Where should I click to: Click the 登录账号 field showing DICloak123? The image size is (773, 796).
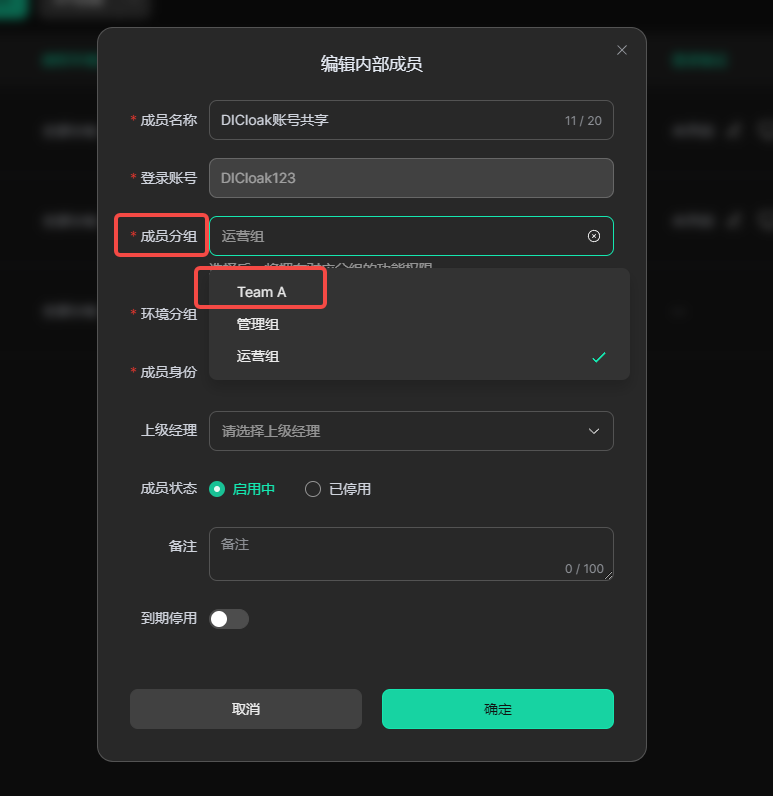point(411,178)
